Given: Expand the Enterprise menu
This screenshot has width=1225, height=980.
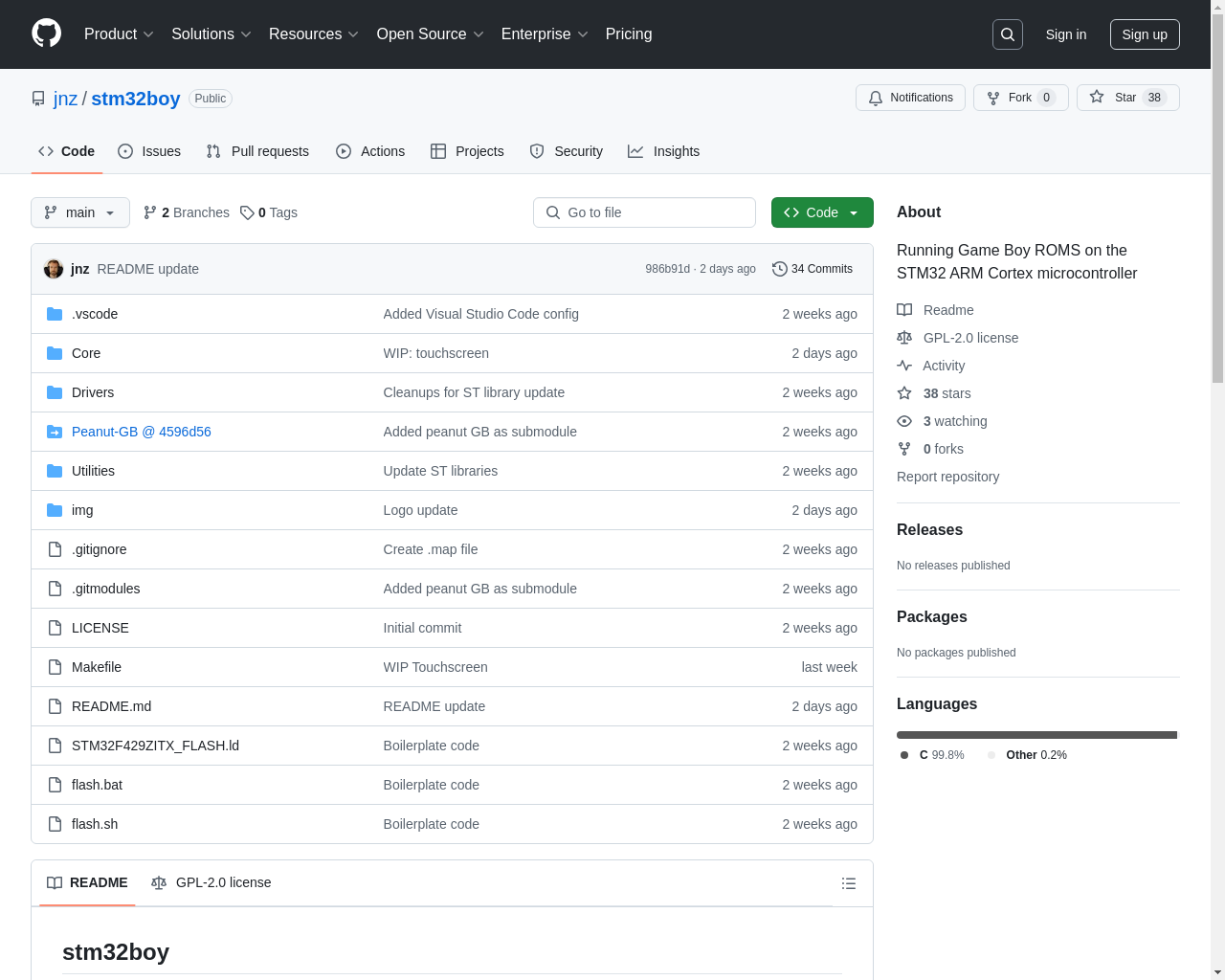Looking at the screenshot, I should pyautogui.click(x=545, y=34).
